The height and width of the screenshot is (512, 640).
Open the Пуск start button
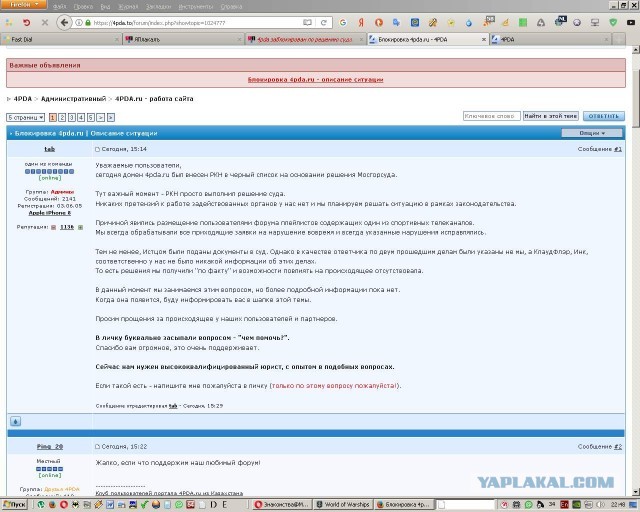coord(14,505)
